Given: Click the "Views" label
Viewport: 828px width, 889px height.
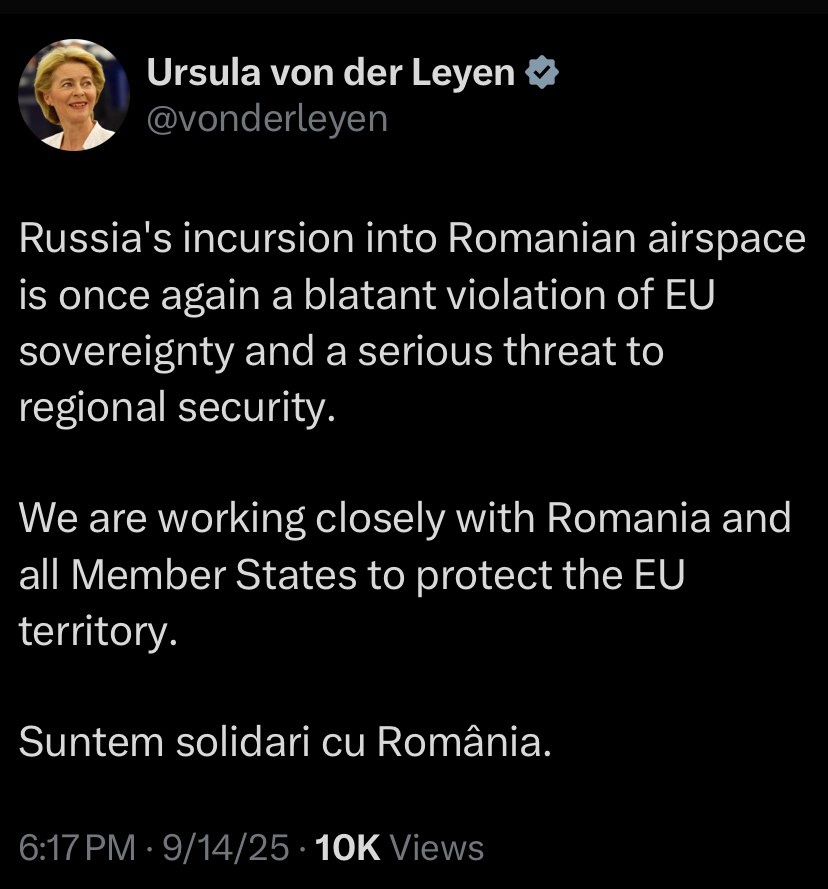Looking at the screenshot, I should (438, 848).
